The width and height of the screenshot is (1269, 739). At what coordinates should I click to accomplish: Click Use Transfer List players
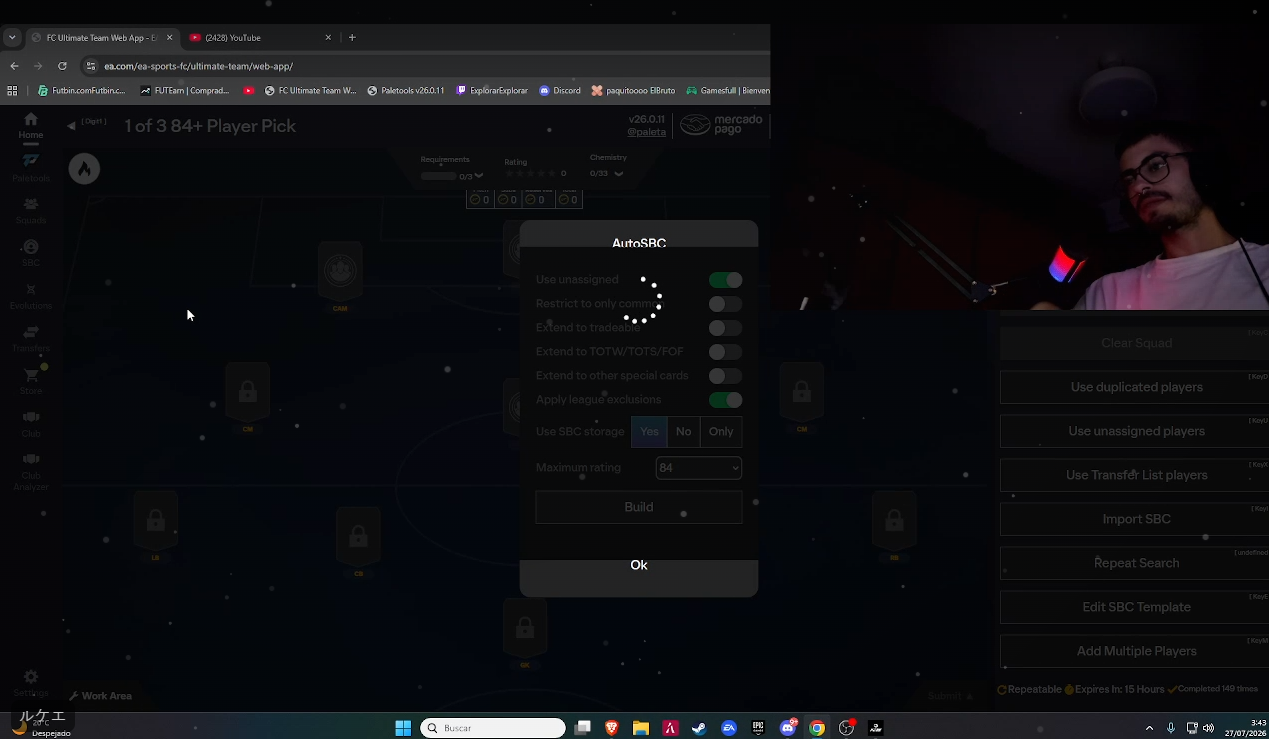[1137, 475]
